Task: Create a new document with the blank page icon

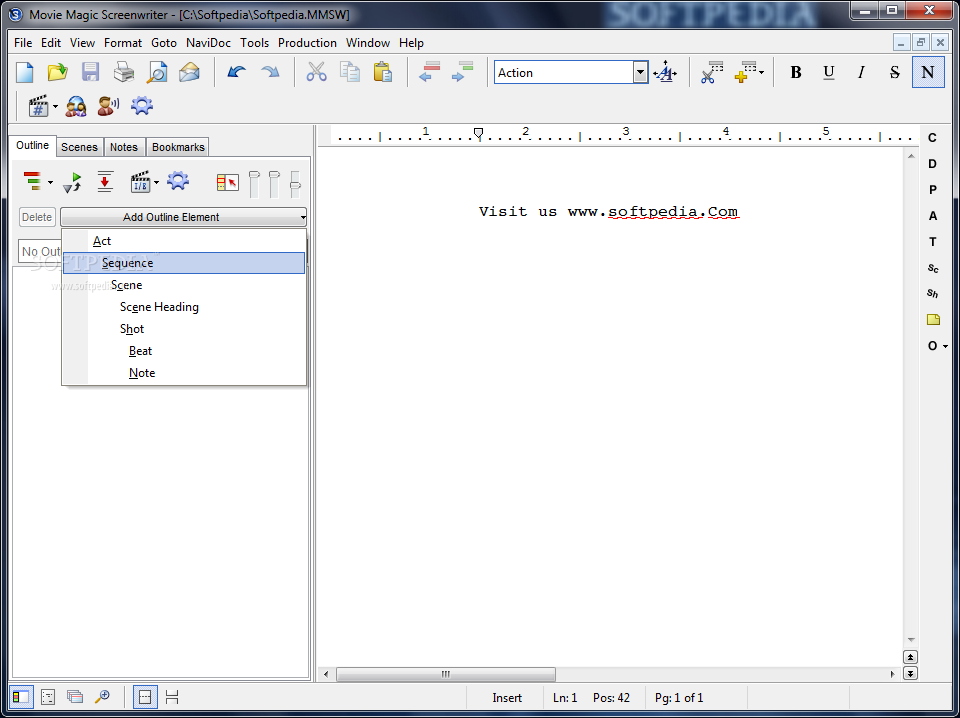Action: [x=24, y=72]
